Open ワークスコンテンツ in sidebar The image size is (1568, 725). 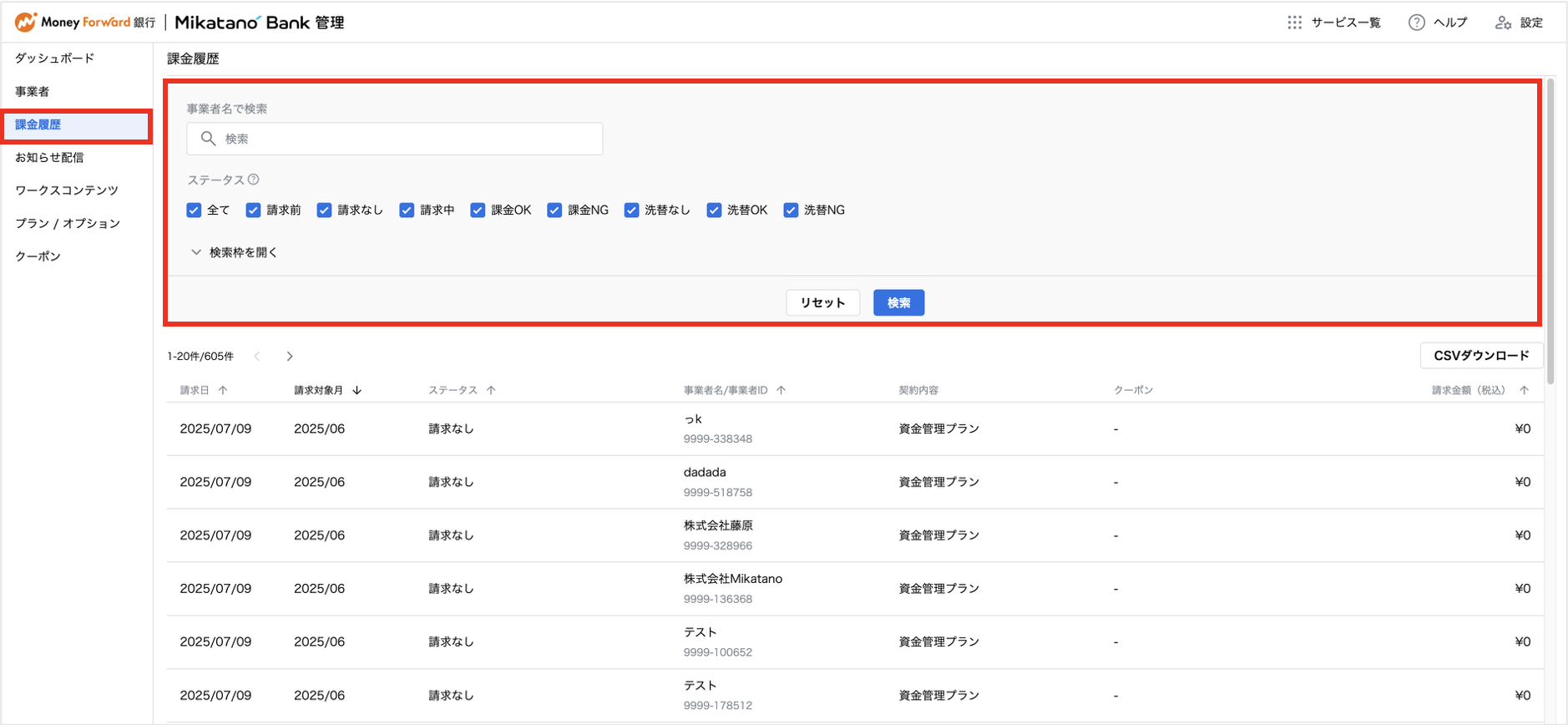(x=67, y=190)
